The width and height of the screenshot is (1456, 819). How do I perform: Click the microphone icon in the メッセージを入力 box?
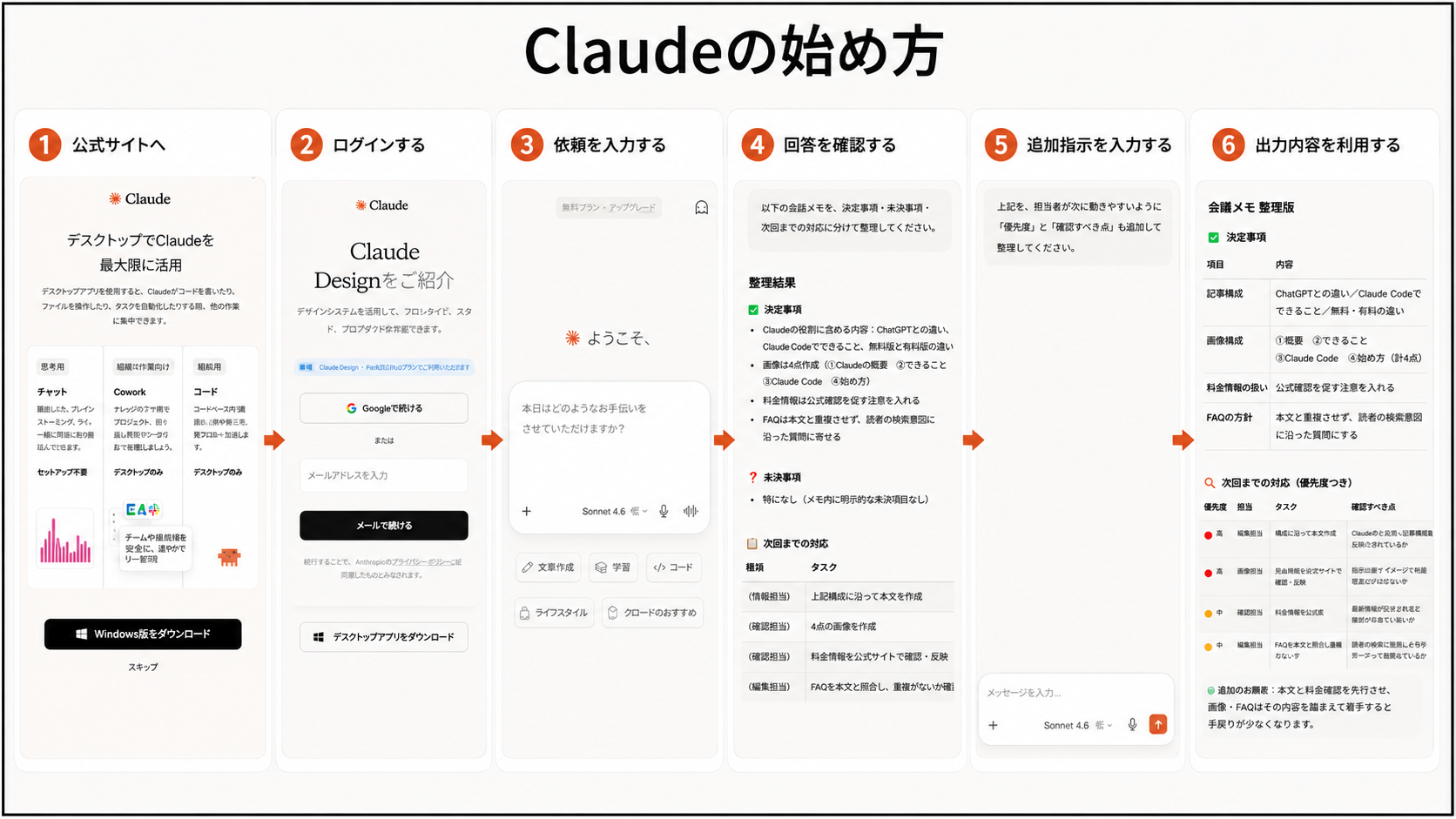coord(1132,724)
